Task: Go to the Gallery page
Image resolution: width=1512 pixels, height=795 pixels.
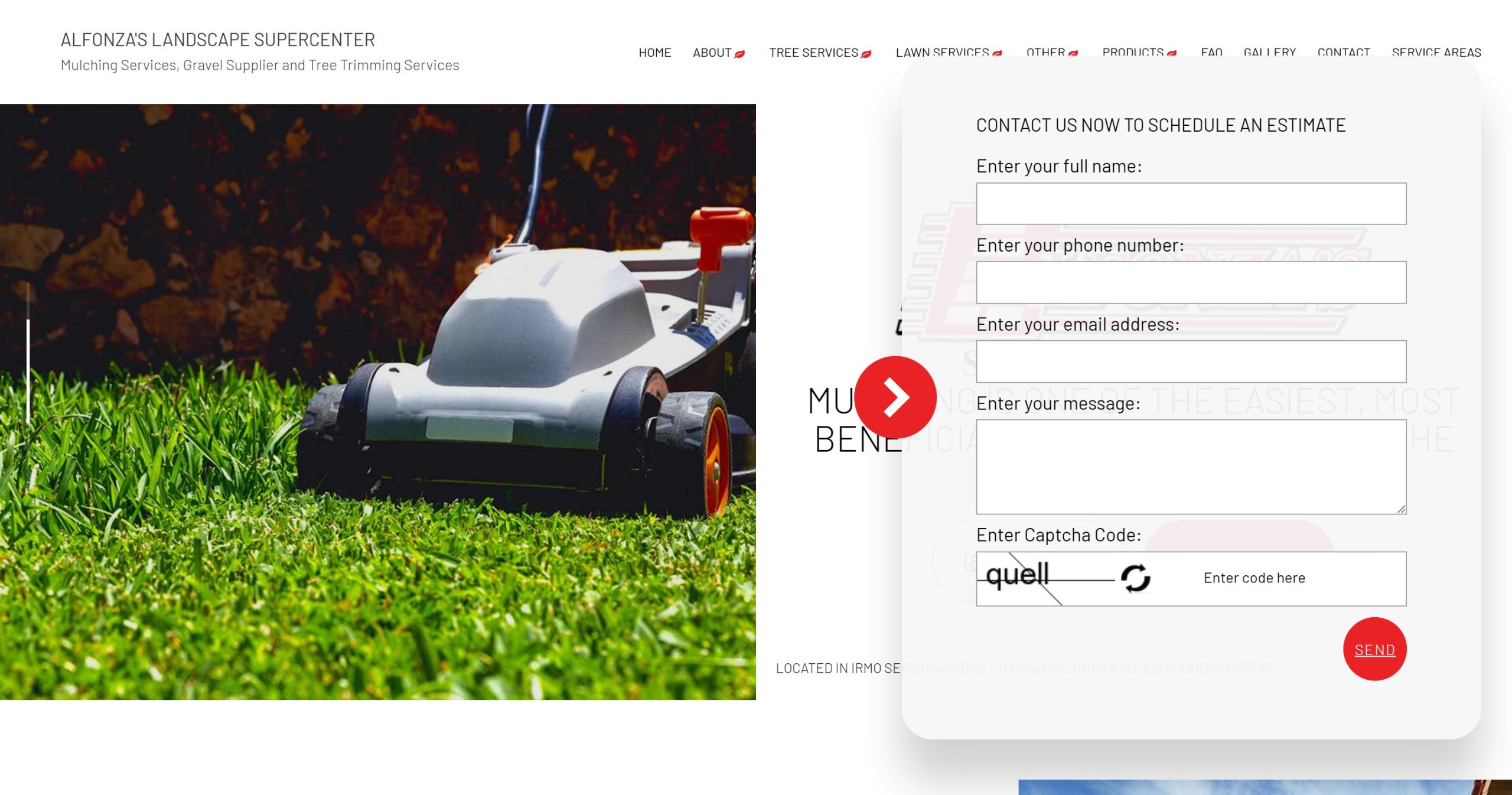Action: (x=1269, y=52)
